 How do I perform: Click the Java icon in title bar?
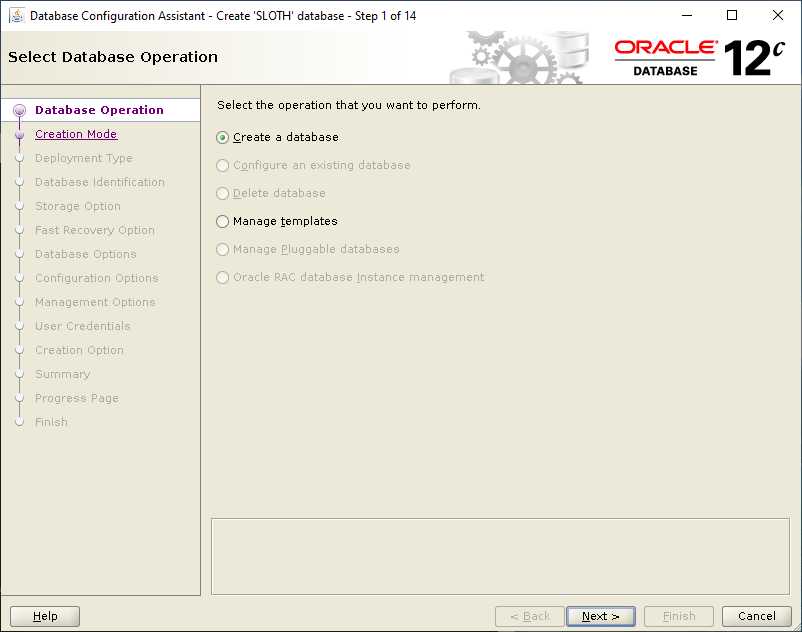point(16,15)
